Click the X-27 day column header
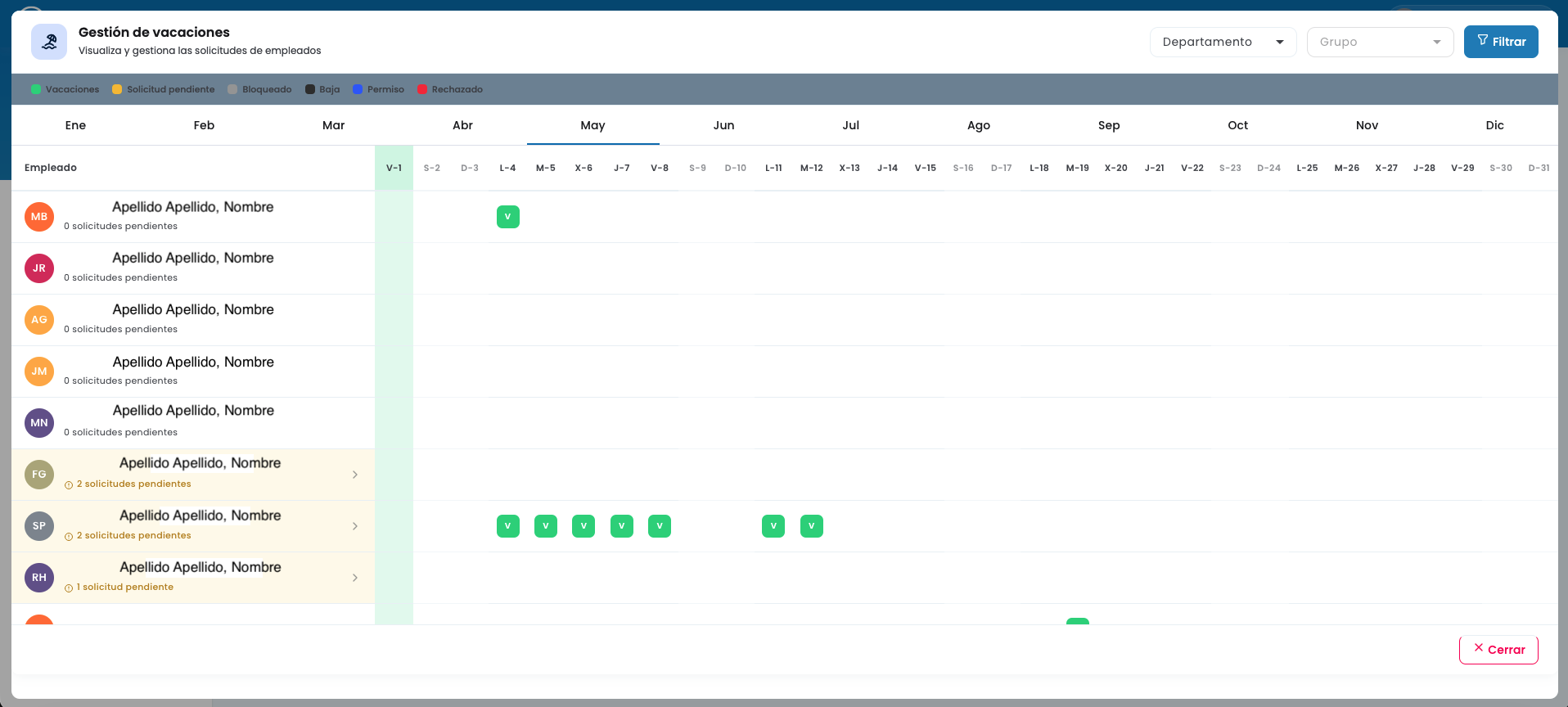The width and height of the screenshot is (1568, 707). (1386, 168)
